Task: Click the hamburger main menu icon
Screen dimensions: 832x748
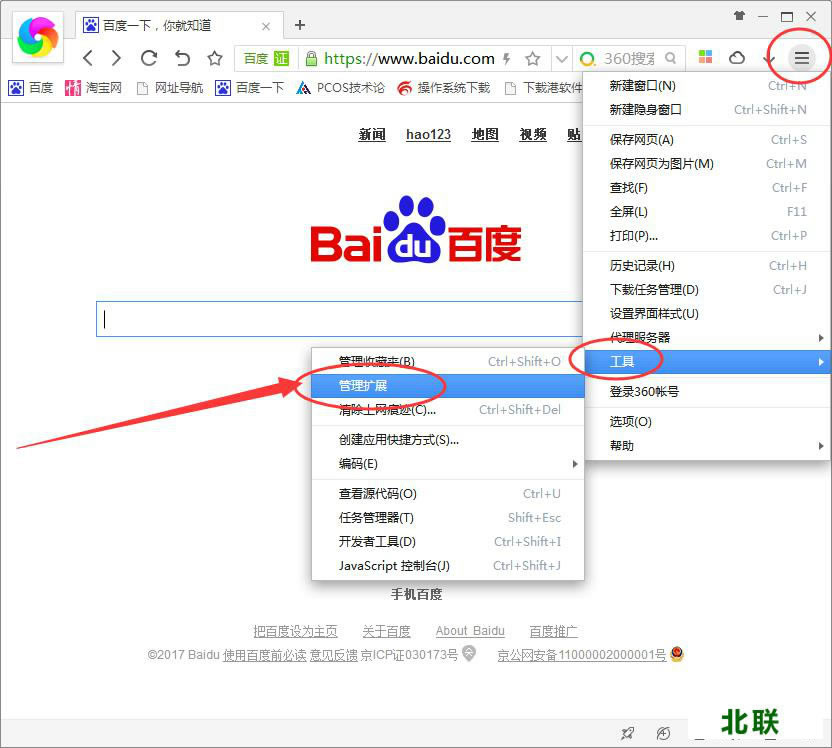Action: (801, 58)
